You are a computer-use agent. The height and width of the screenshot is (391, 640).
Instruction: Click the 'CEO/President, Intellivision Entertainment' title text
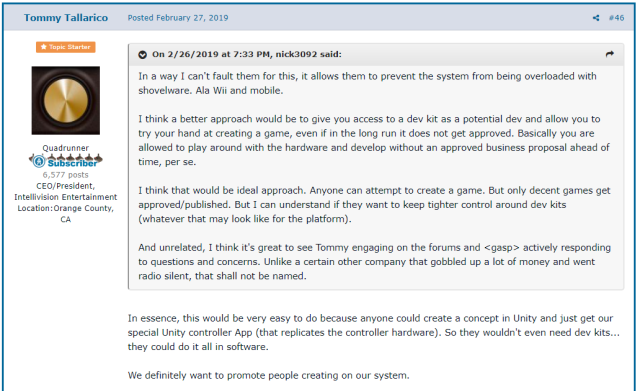pos(66,191)
